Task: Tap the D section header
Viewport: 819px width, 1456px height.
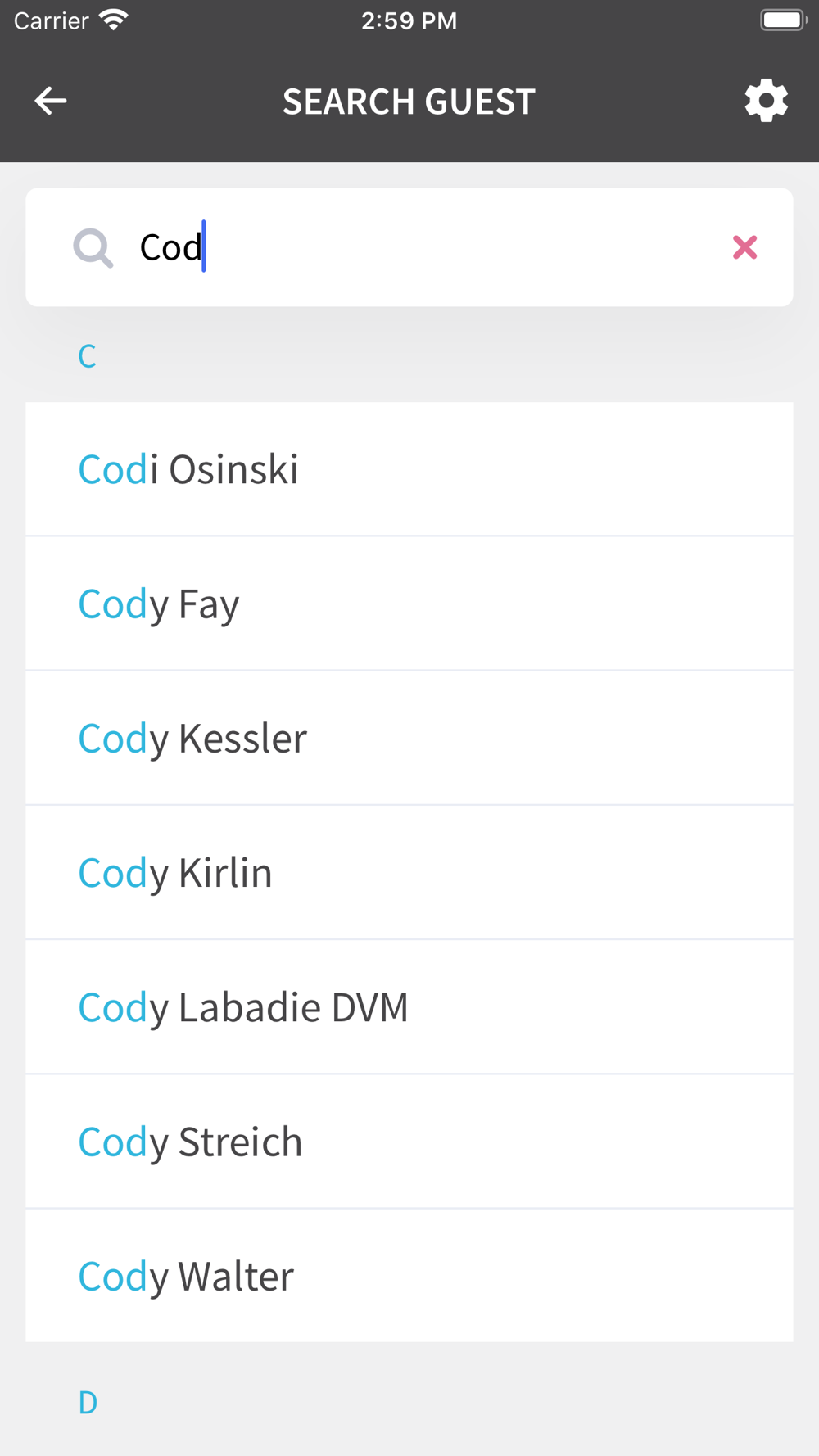Action: 88,1403
